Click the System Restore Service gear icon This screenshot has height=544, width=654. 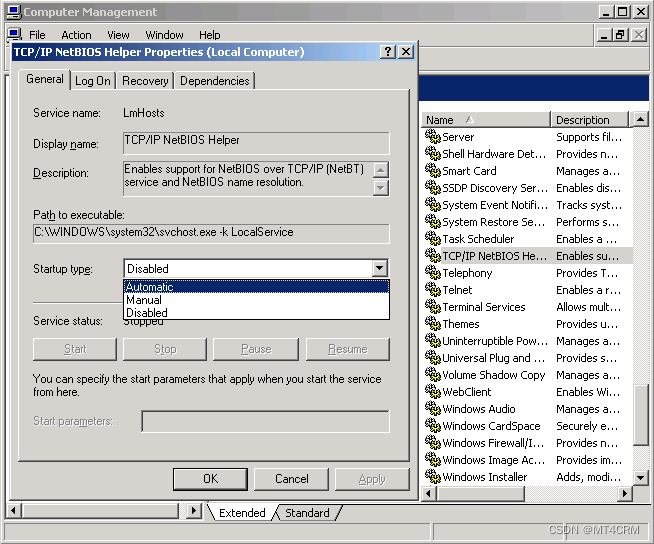point(433,222)
